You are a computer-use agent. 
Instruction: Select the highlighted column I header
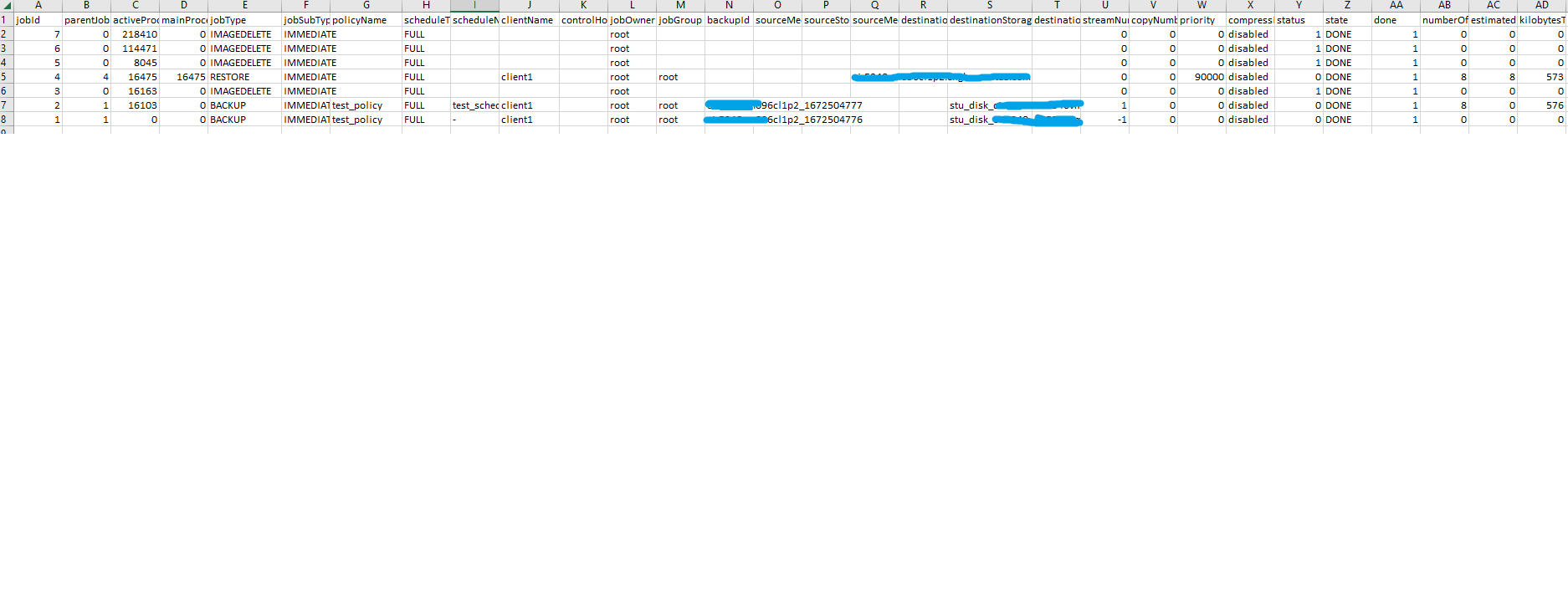pyautogui.click(x=474, y=5)
